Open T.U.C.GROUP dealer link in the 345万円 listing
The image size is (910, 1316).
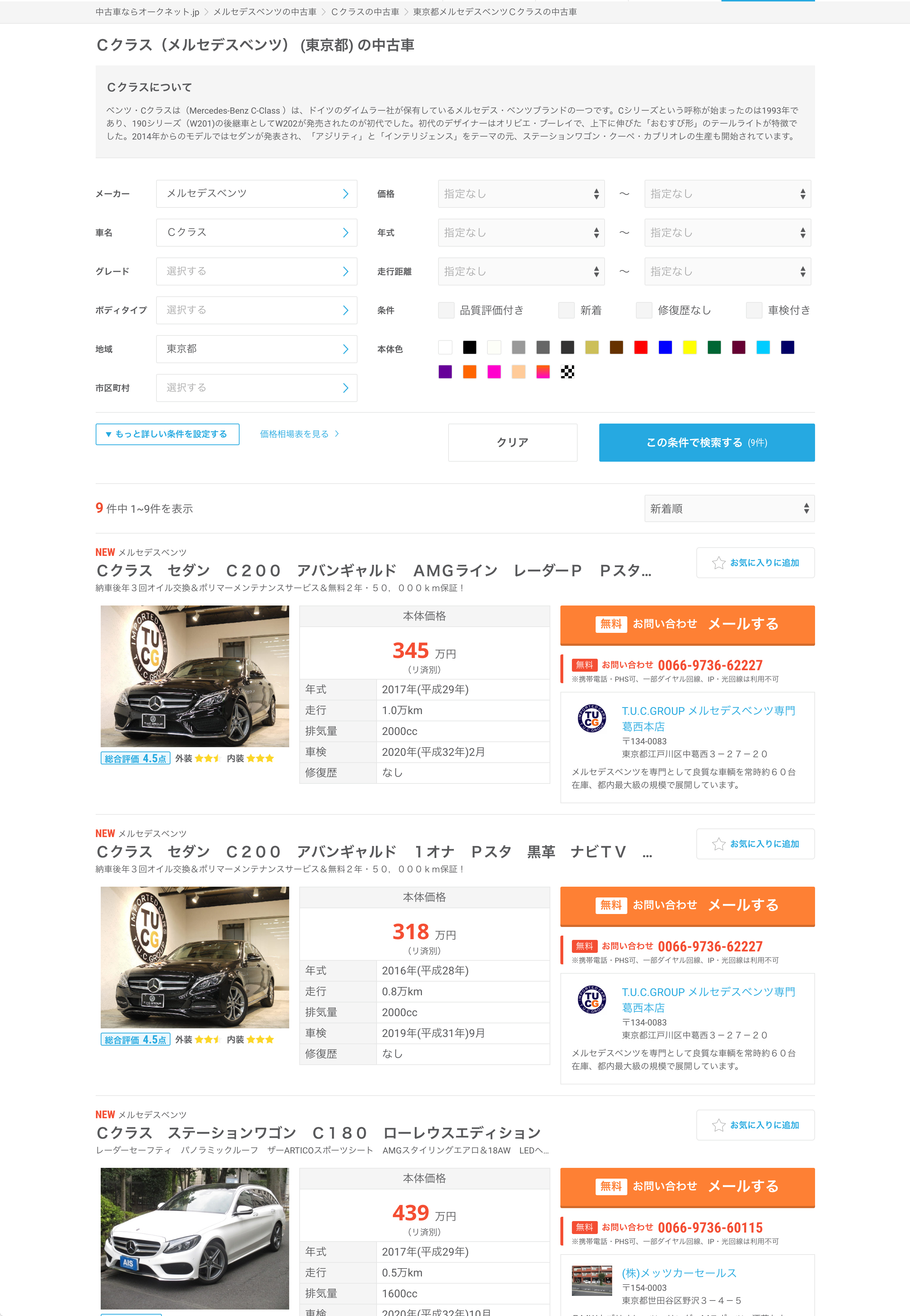(708, 718)
